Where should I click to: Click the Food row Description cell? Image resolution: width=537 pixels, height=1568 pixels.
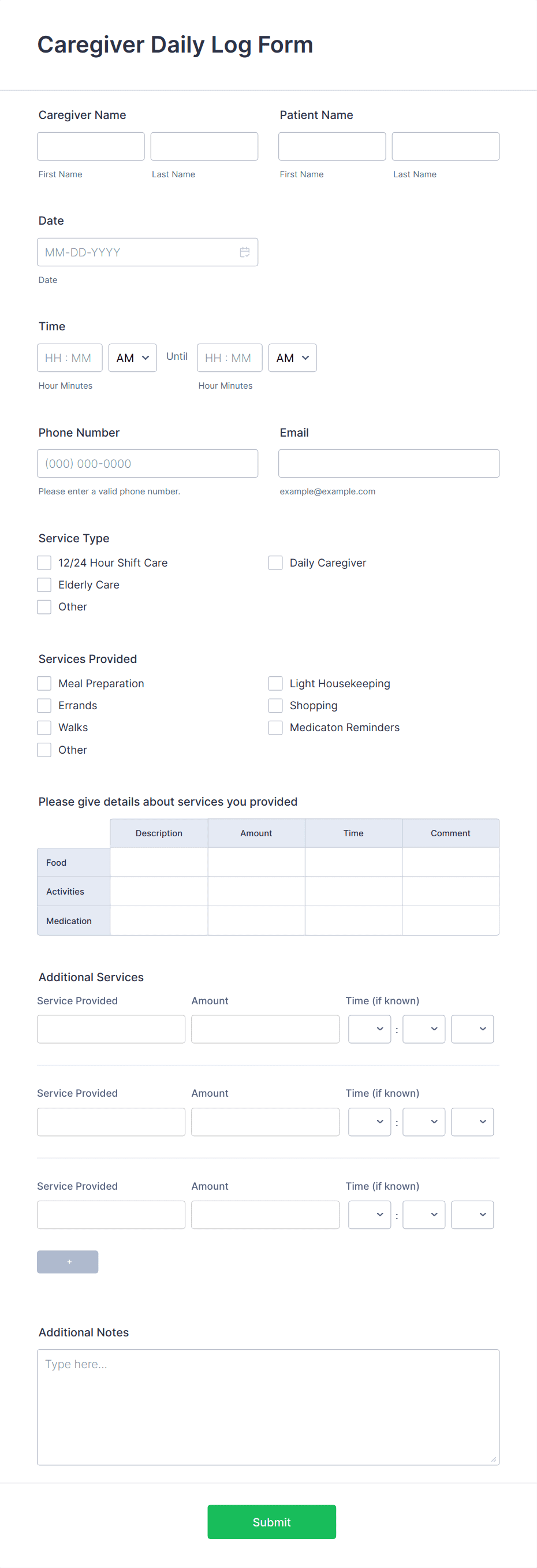(x=158, y=862)
